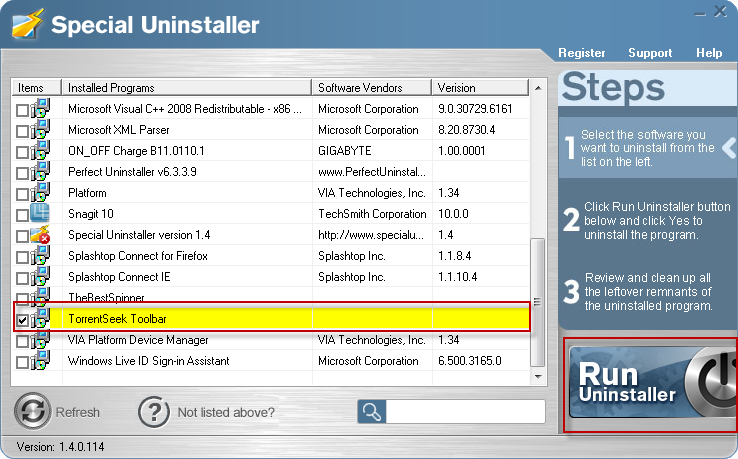Viewport: 738px width, 459px height.
Task: Click the Not listed above? link
Action: point(226,412)
